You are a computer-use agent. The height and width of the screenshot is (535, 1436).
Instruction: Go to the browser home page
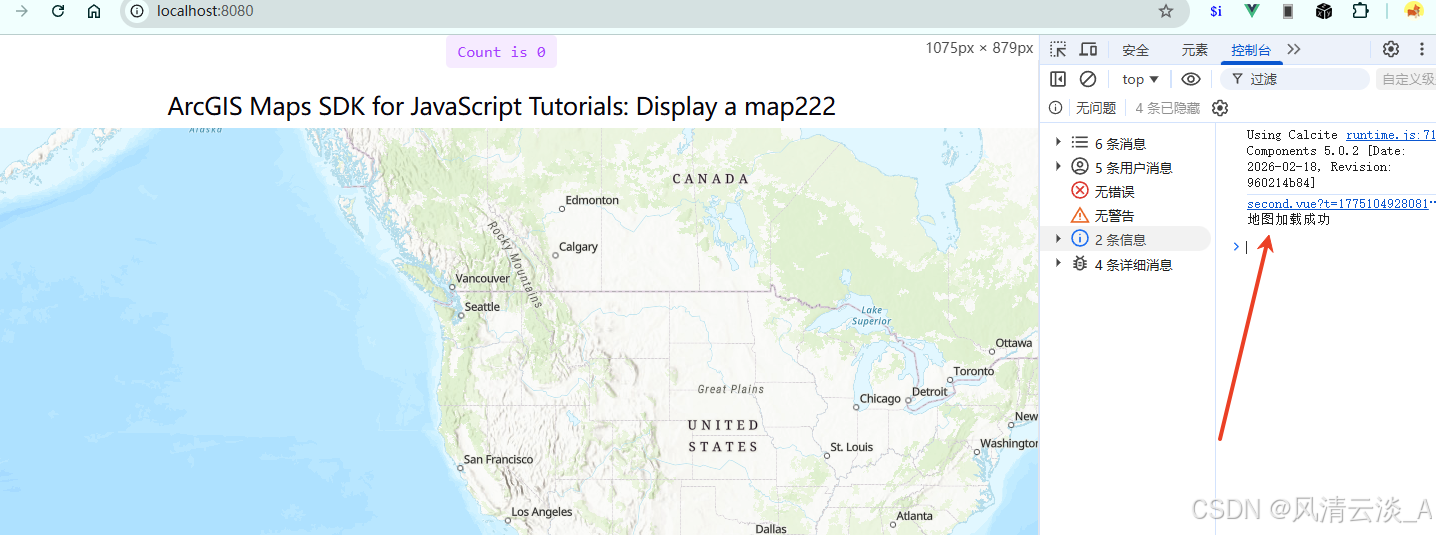pos(94,11)
